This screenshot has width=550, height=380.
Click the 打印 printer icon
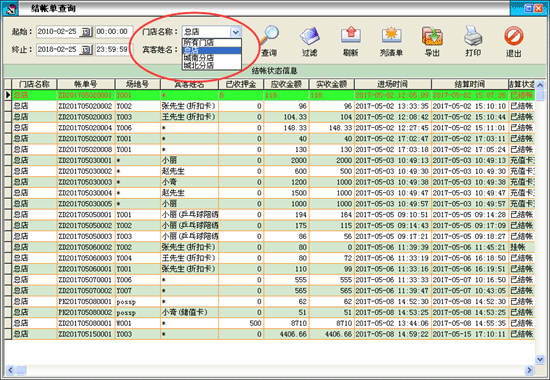point(473,36)
